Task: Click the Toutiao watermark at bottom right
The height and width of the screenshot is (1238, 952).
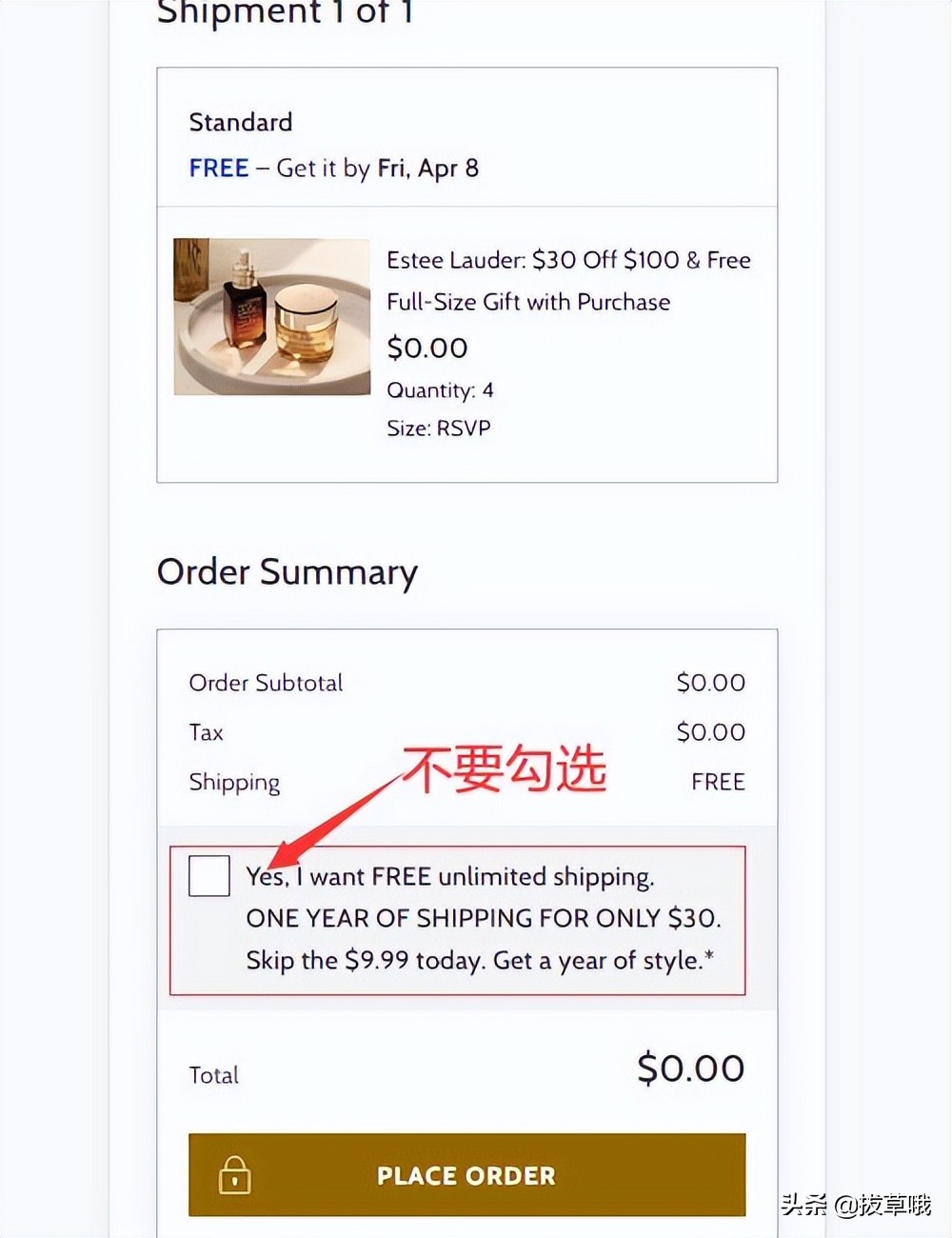Action: tap(856, 1205)
